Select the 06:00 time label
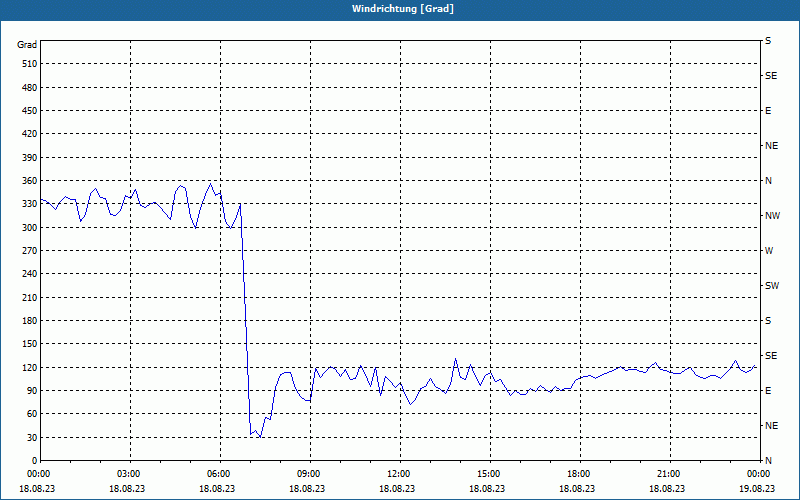Image resolution: width=800 pixels, height=500 pixels. click(x=217, y=474)
